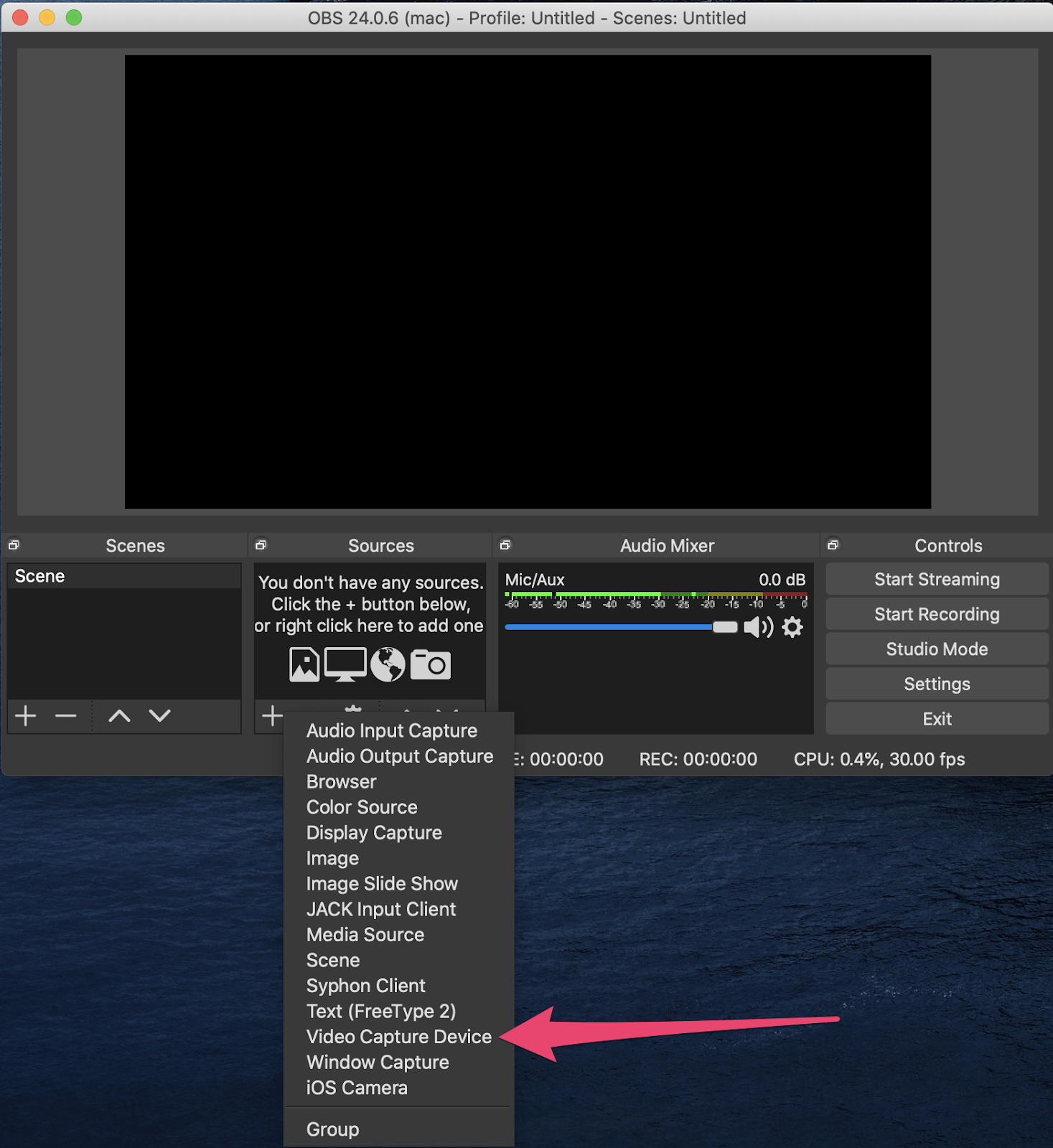Click the Scenes panel title

tap(135, 545)
